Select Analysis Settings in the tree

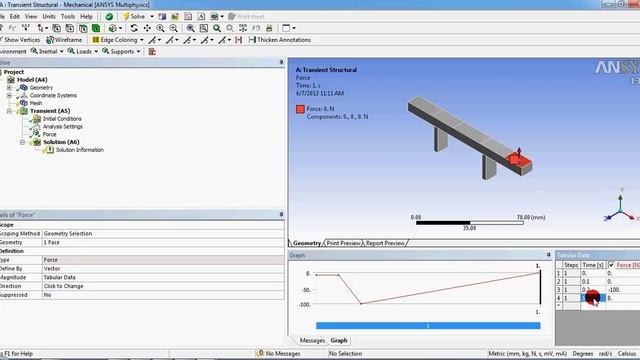click(63, 127)
